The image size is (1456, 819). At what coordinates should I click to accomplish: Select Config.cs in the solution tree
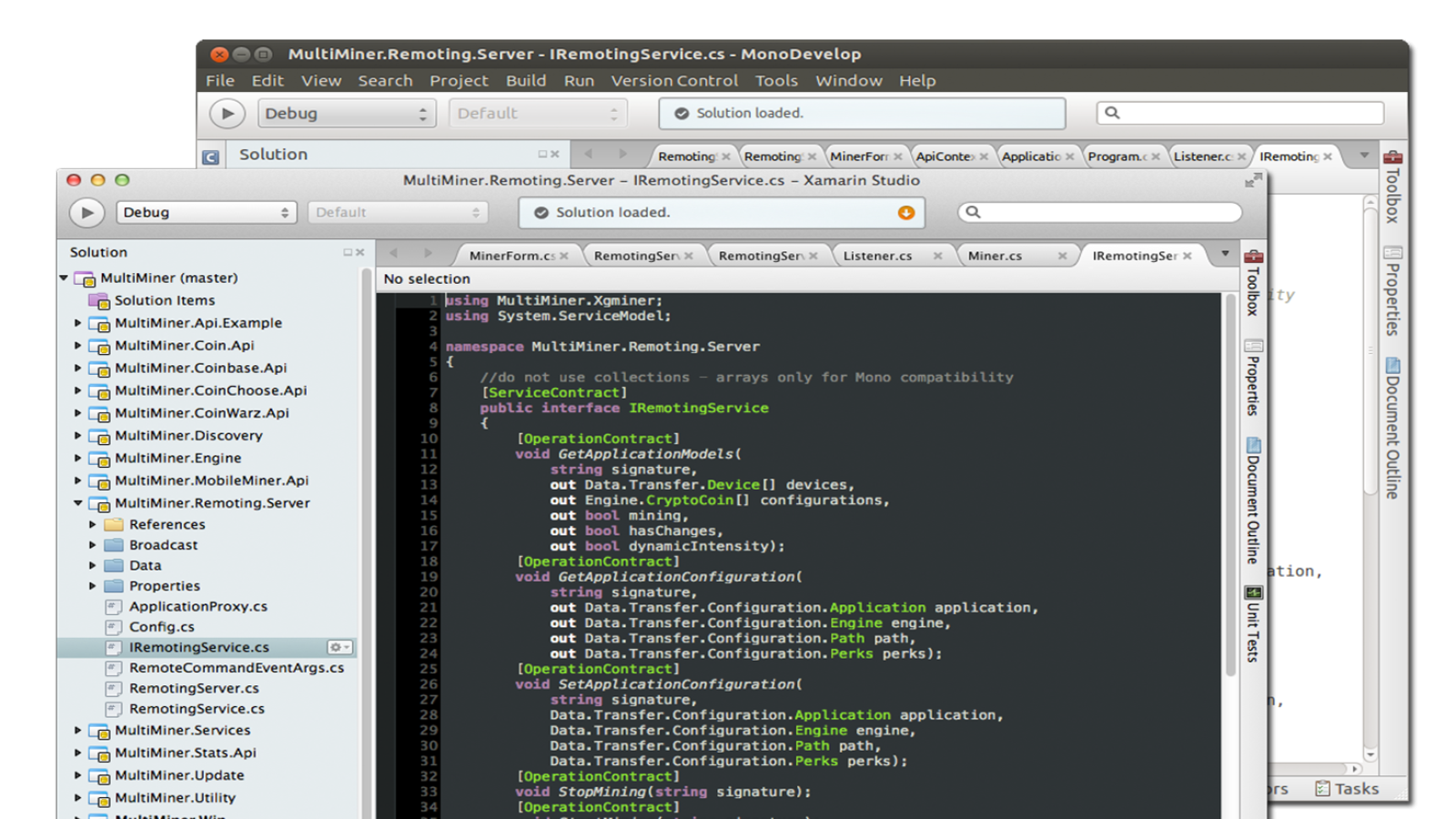coord(162,626)
